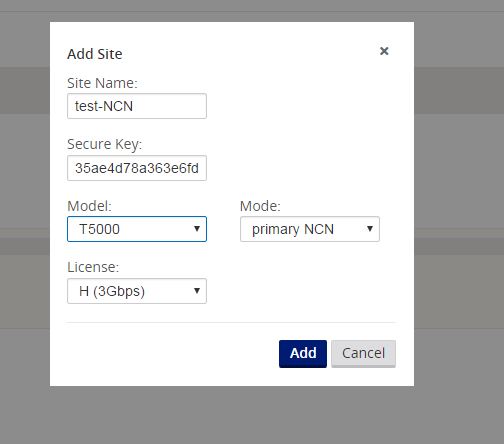Click the "Mode:" label text
This screenshot has width=504, height=444.
pyautogui.click(x=260, y=206)
